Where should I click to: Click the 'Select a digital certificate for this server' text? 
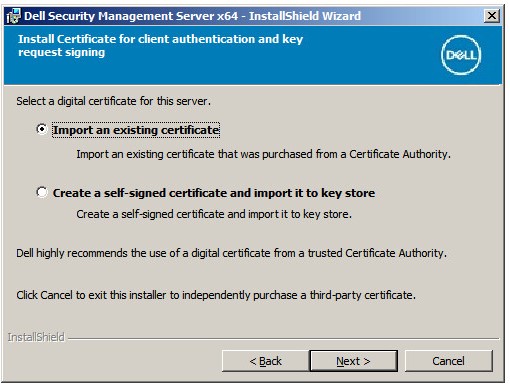click(113, 101)
